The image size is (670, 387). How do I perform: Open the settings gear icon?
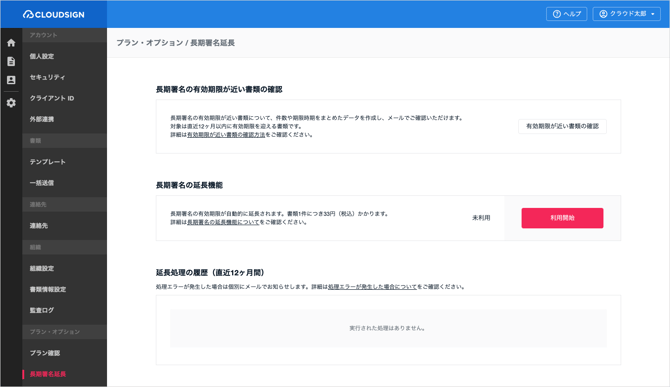point(11,103)
